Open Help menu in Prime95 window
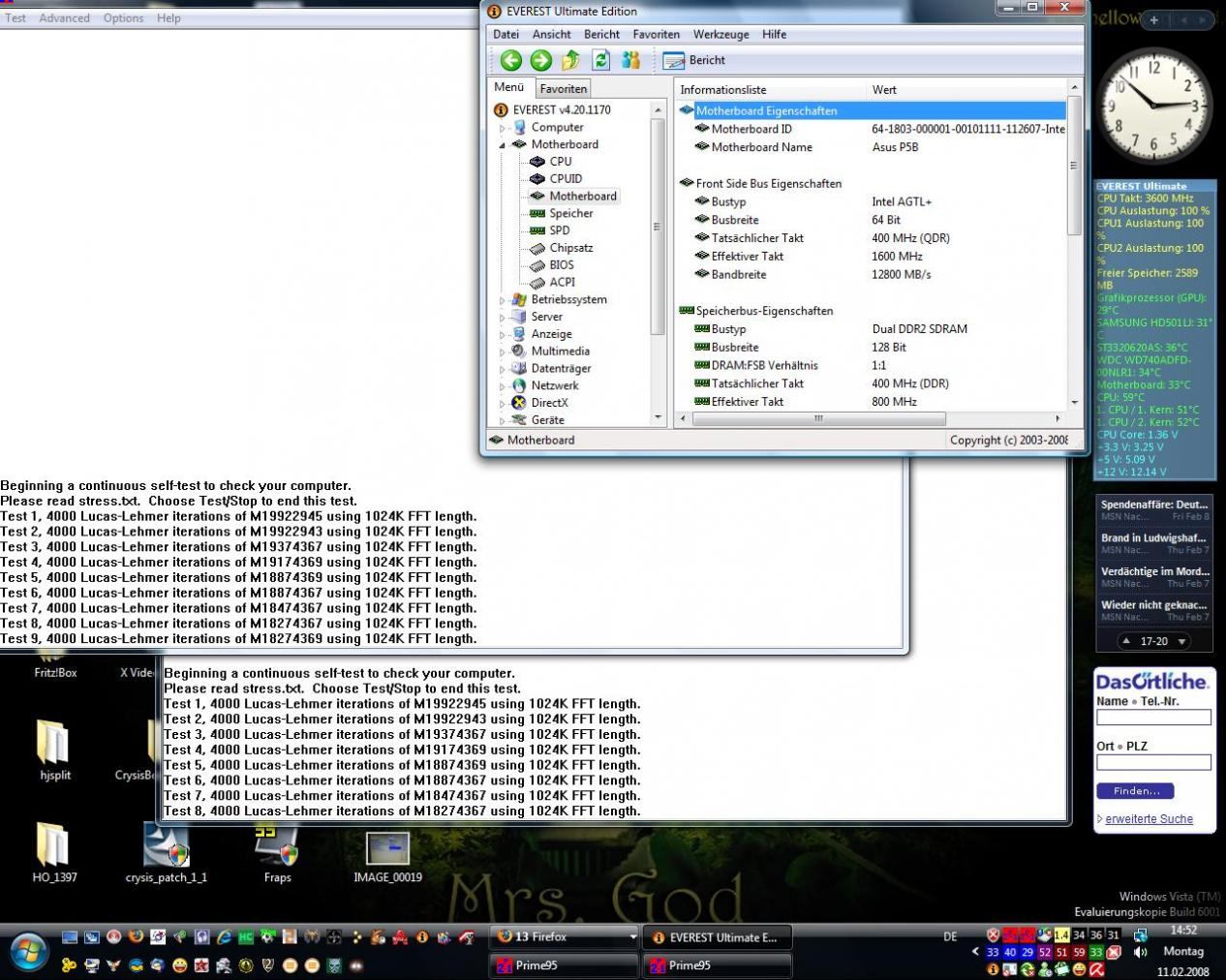 click(x=169, y=17)
